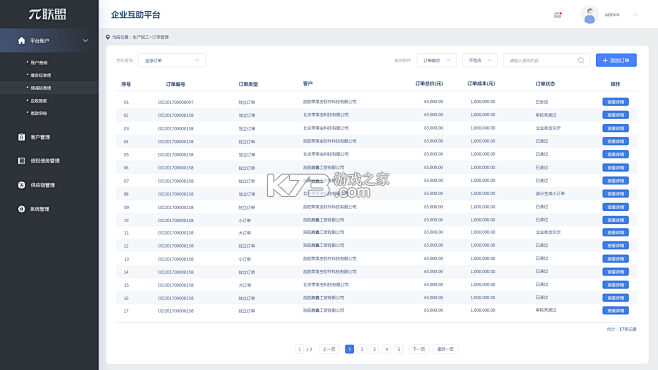Image resolution: width=658 pixels, height=370 pixels.
Task: Click the circular icon for 供应链管理
Action: click(21, 185)
